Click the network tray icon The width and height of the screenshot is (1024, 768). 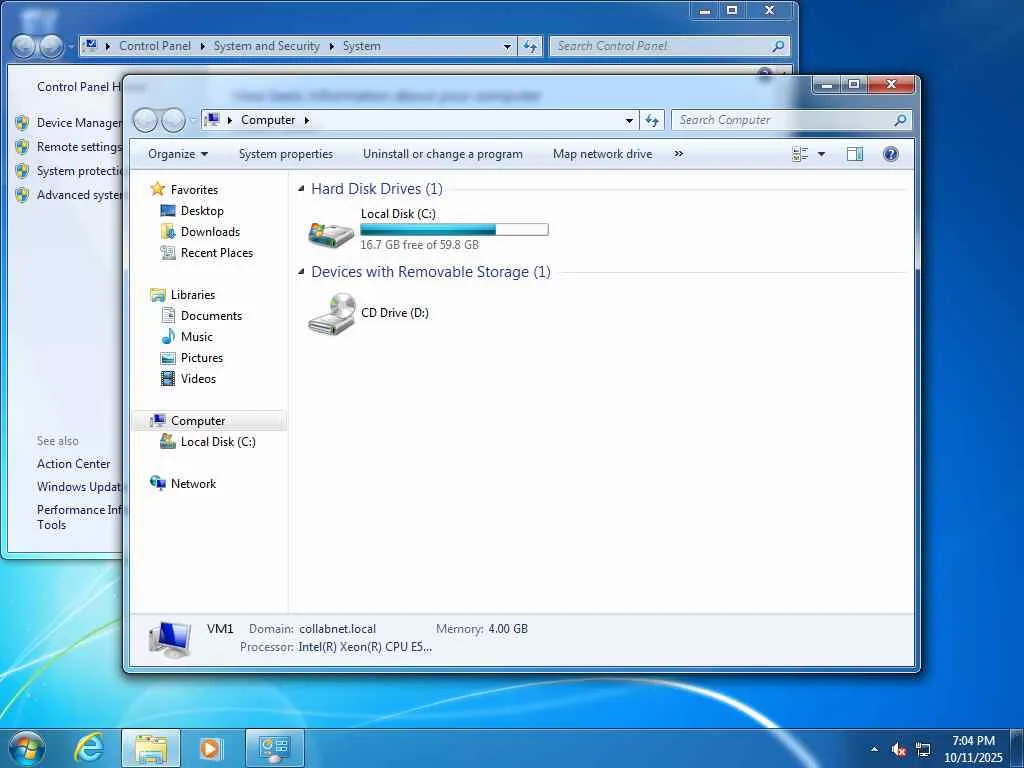click(x=923, y=749)
